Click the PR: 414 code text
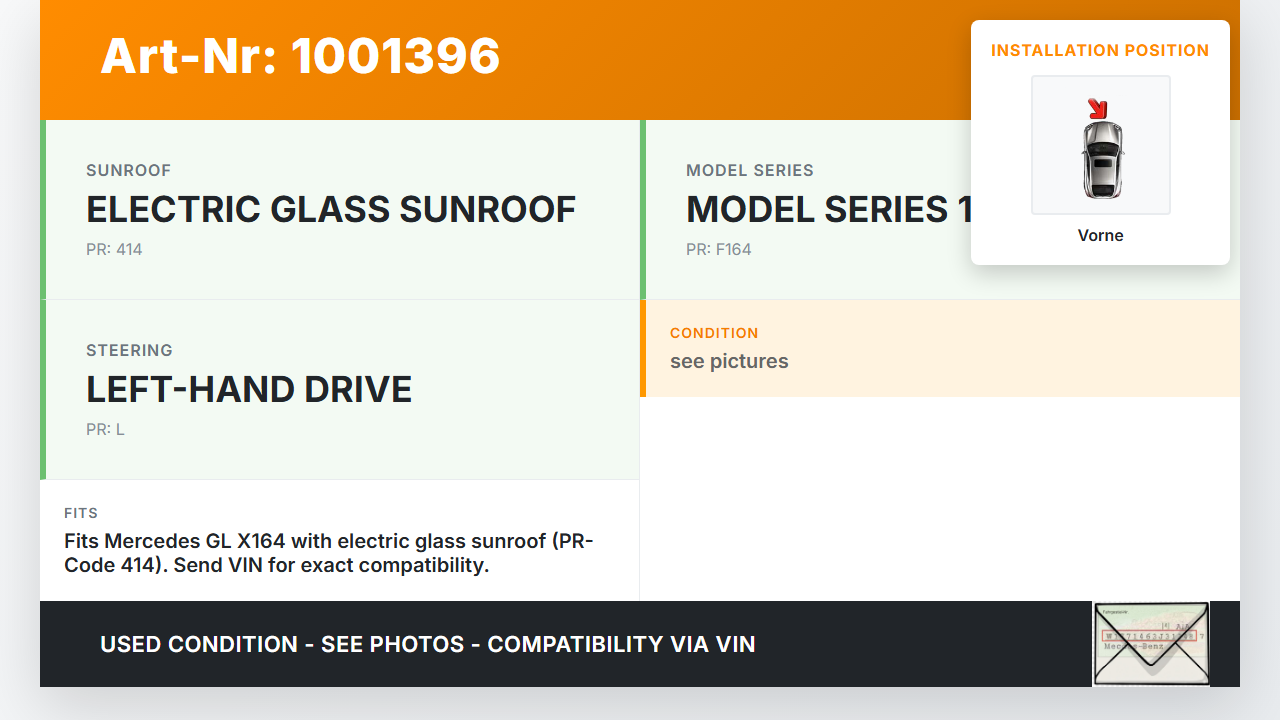Screen dimensions: 1280x720 114,249
